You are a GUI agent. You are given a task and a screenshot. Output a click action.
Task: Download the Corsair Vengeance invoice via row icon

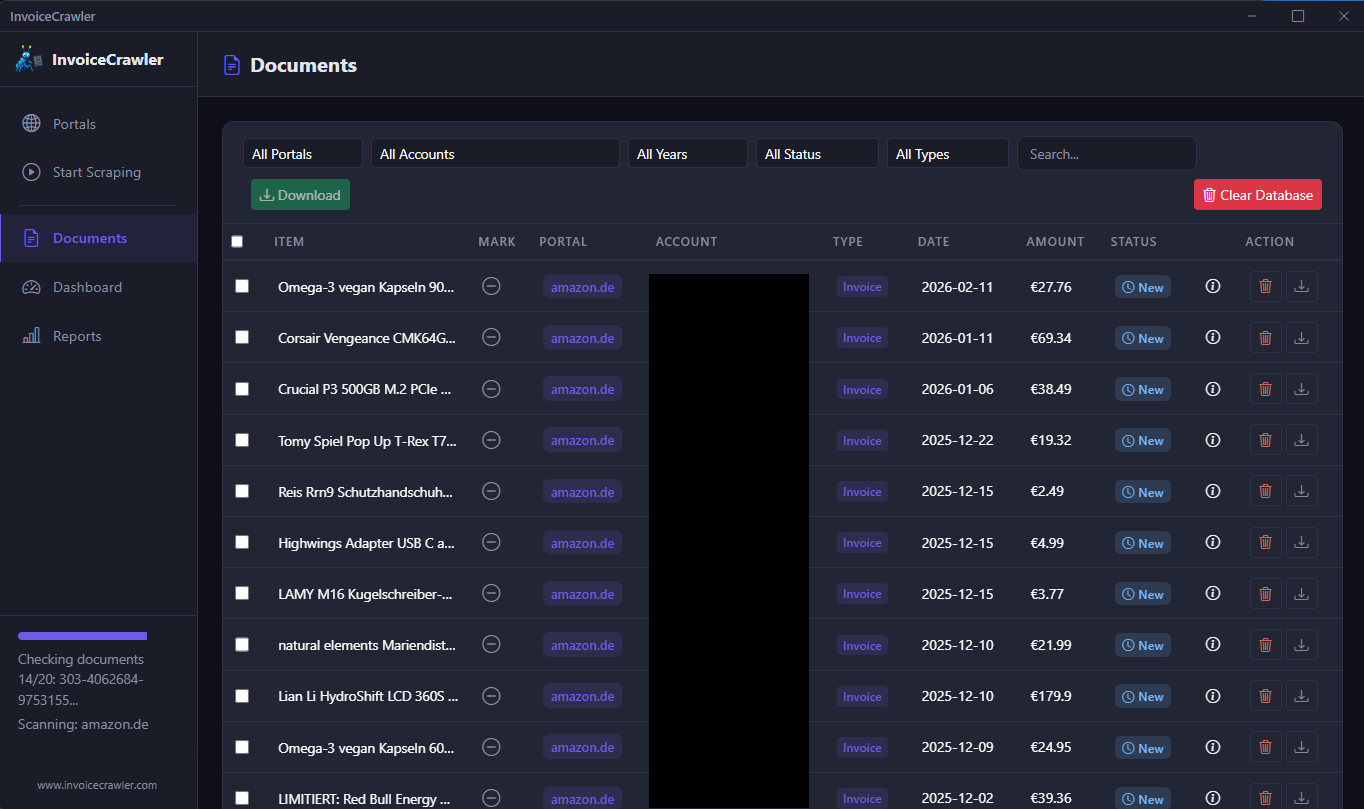1301,338
